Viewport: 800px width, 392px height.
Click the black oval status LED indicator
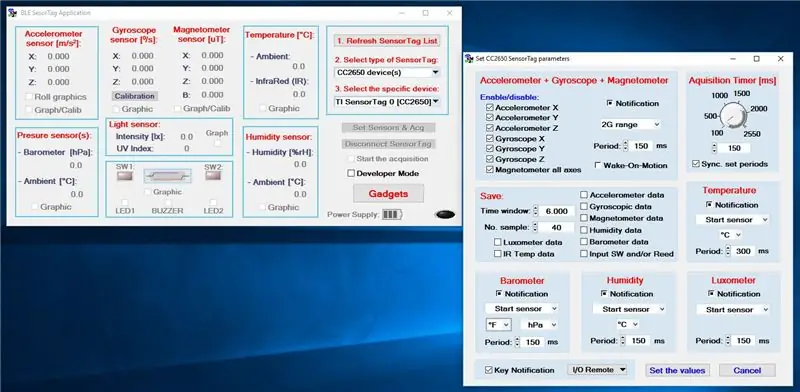tap(444, 214)
